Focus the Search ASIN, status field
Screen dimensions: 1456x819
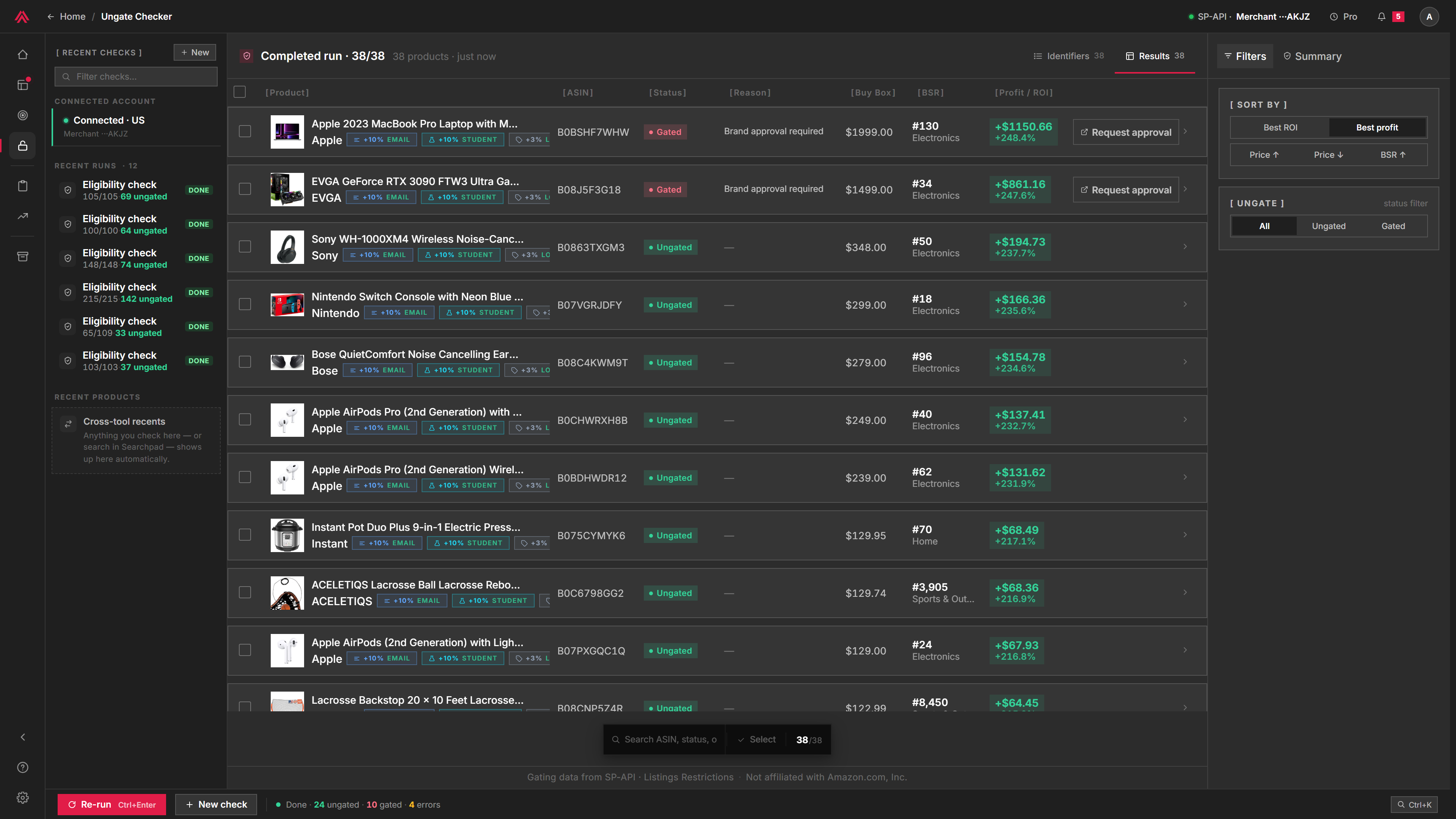coord(665,739)
